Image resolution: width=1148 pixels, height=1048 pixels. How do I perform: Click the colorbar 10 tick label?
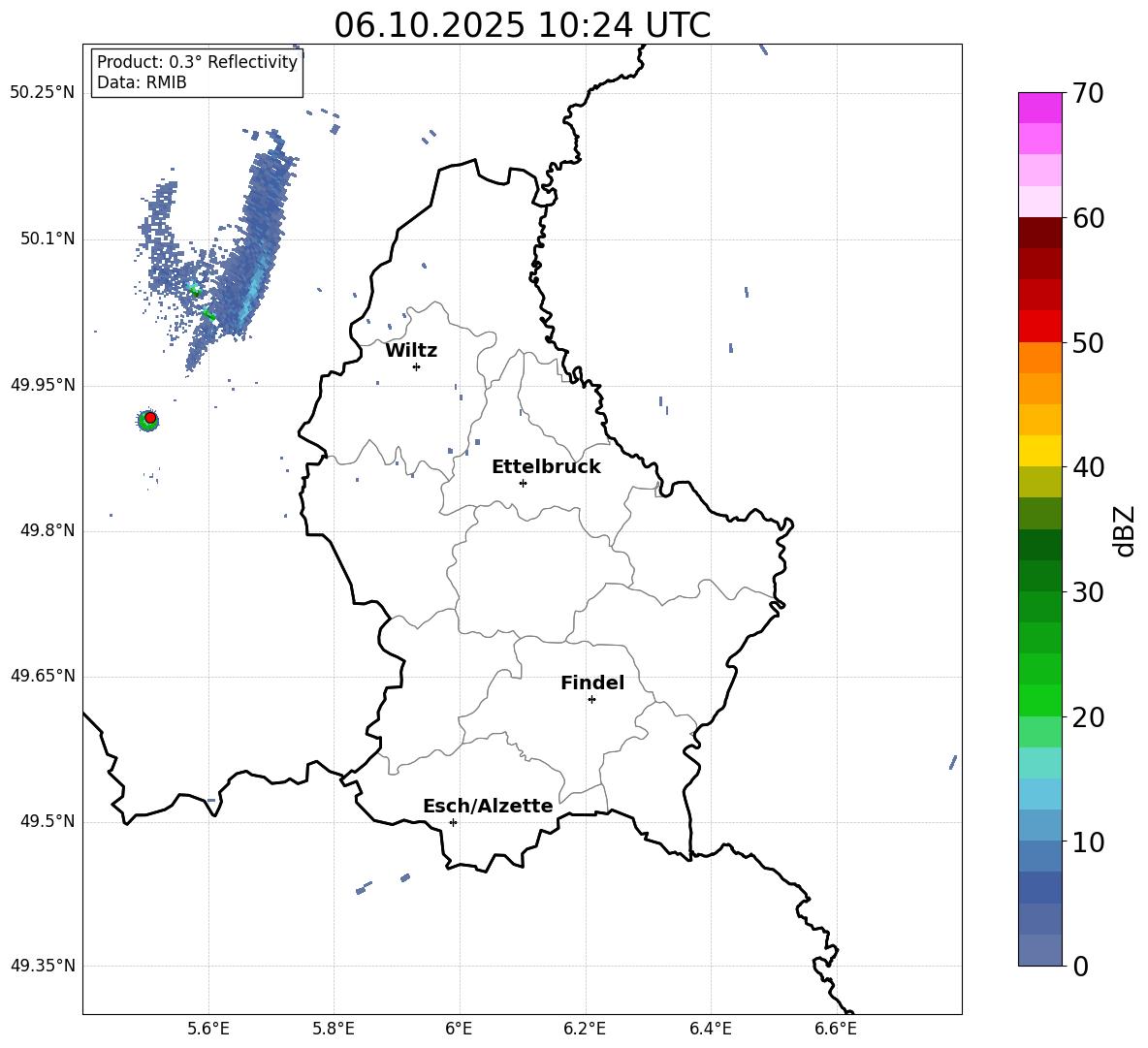point(1088,842)
